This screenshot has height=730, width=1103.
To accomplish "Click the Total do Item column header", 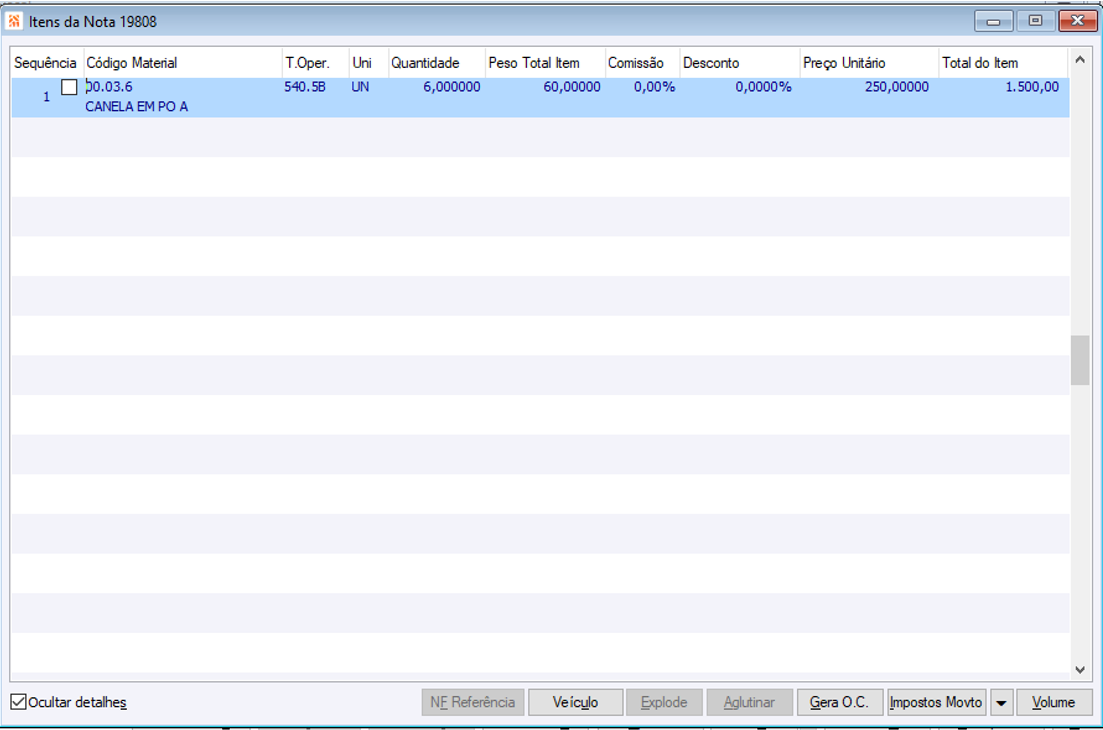I will tap(1003, 63).
